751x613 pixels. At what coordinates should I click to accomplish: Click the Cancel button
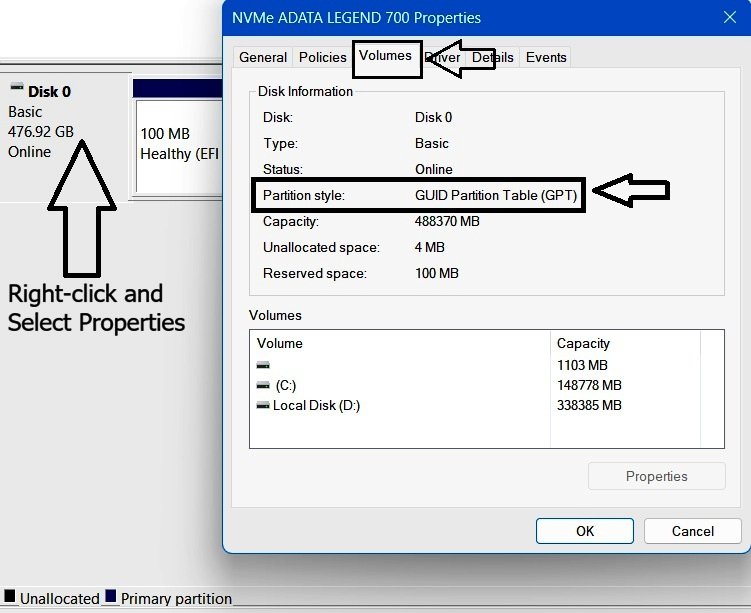[x=693, y=531]
